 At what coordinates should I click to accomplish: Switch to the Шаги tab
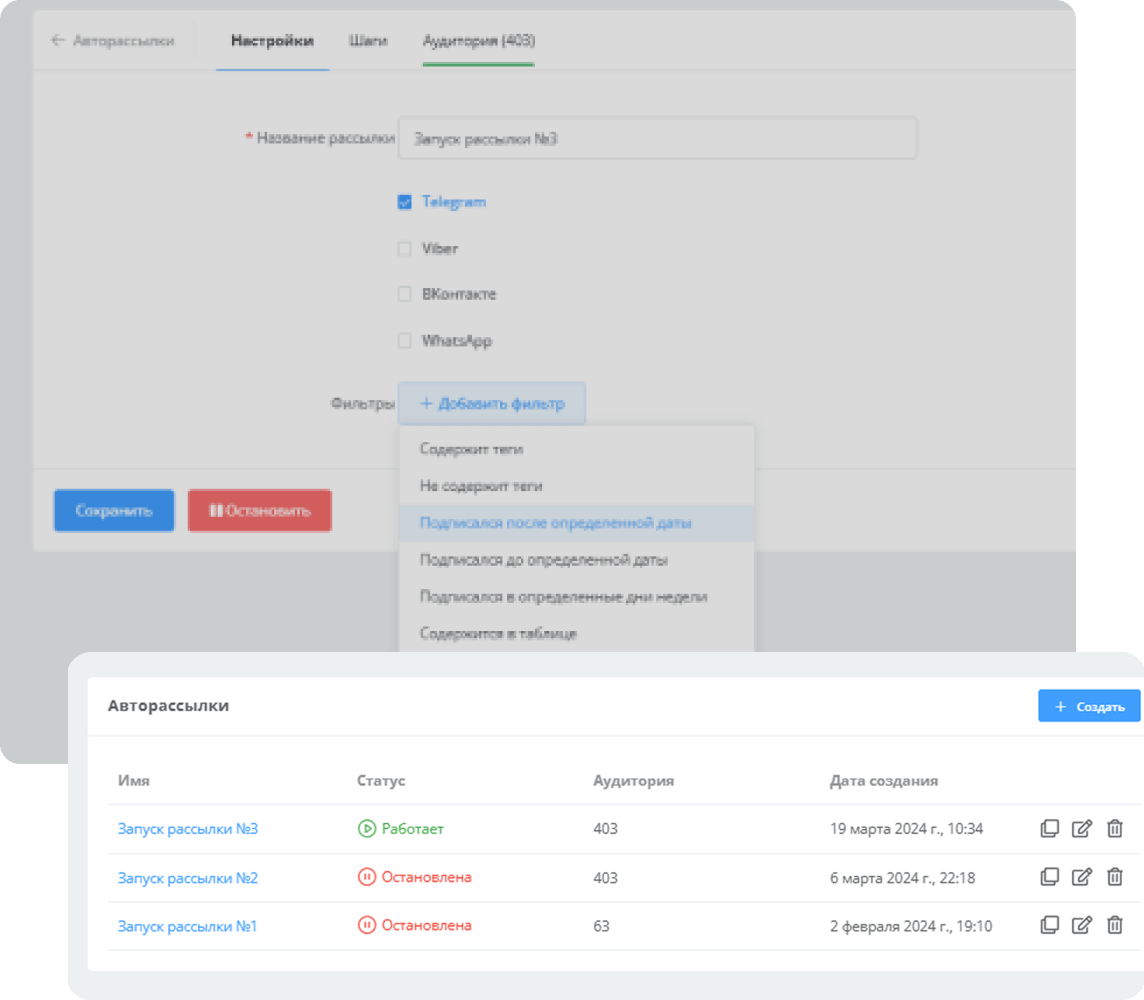tap(366, 41)
